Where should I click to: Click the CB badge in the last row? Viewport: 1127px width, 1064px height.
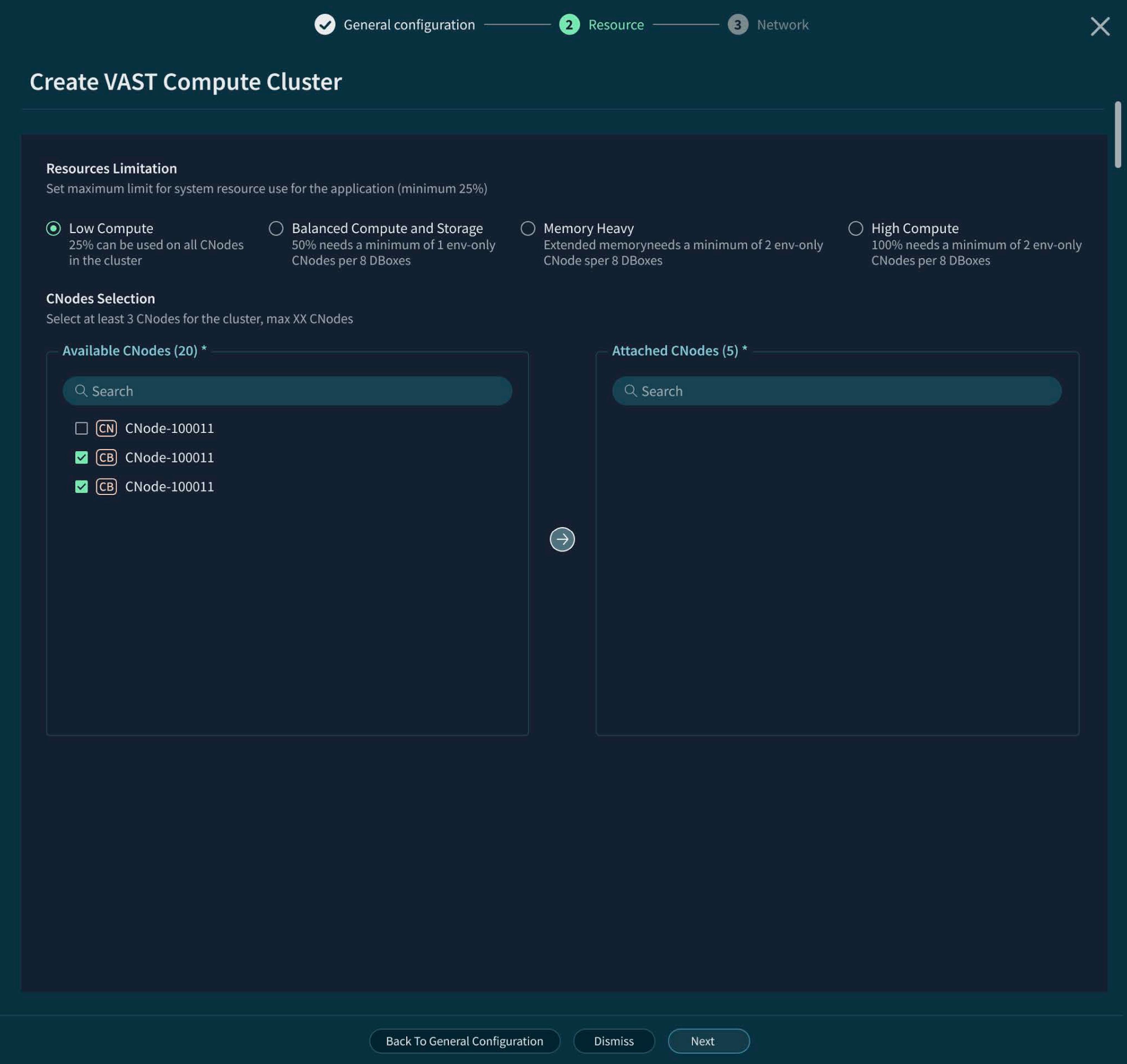point(107,487)
